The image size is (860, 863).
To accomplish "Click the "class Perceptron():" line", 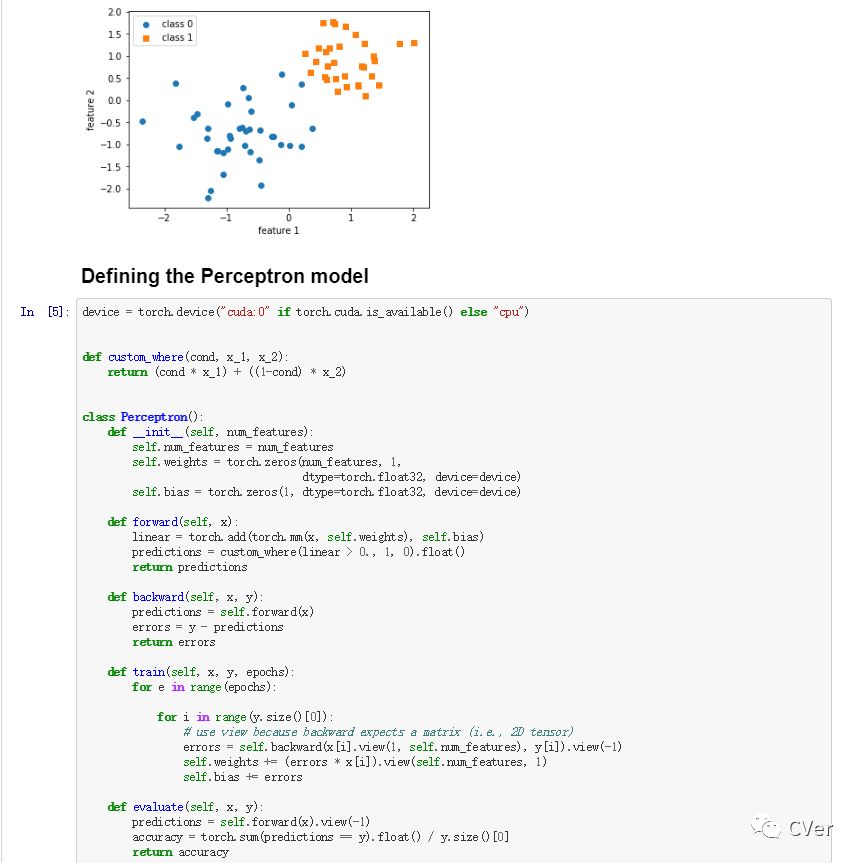I will click(142, 417).
